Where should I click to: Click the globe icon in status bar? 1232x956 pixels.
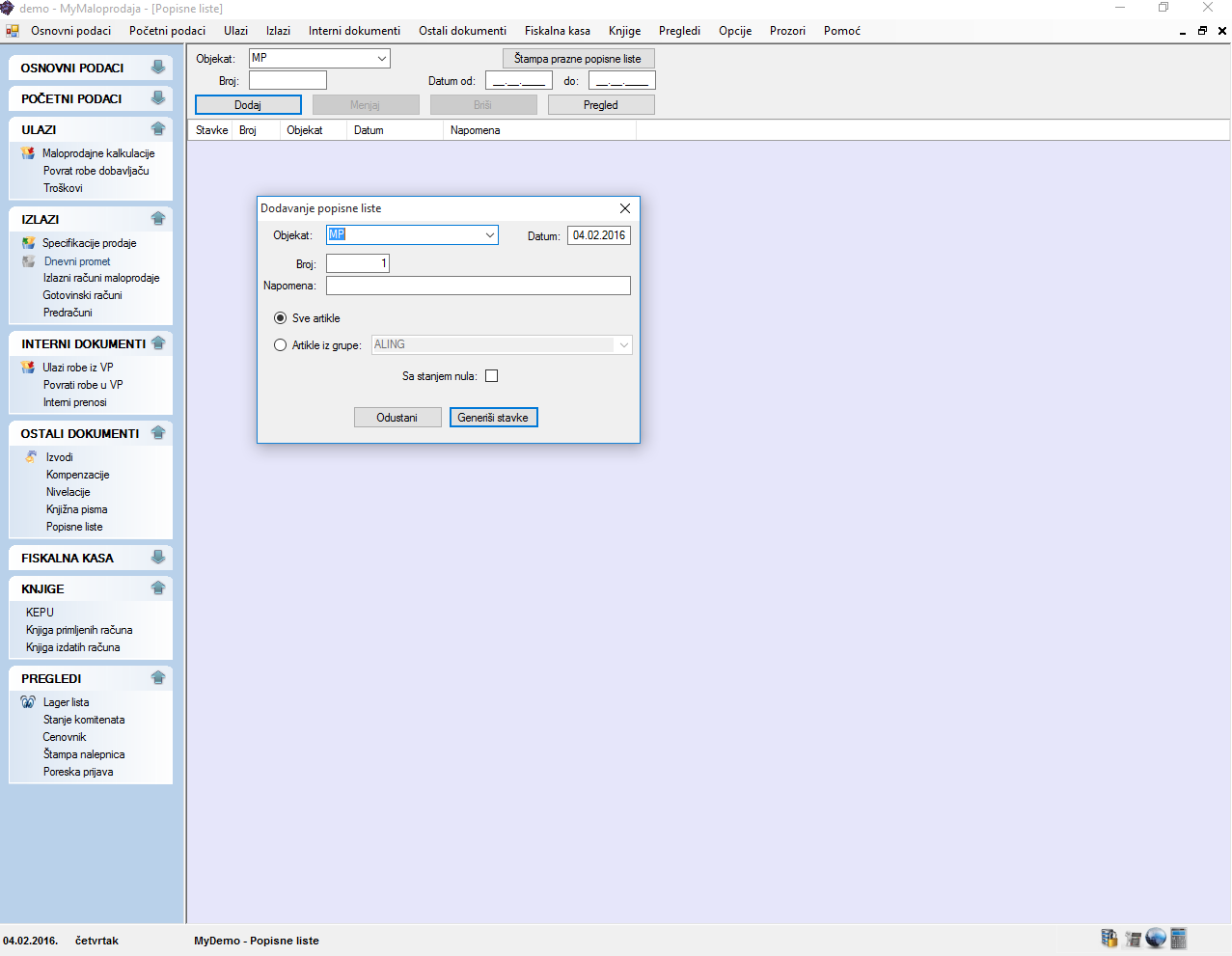click(x=1156, y=939)
